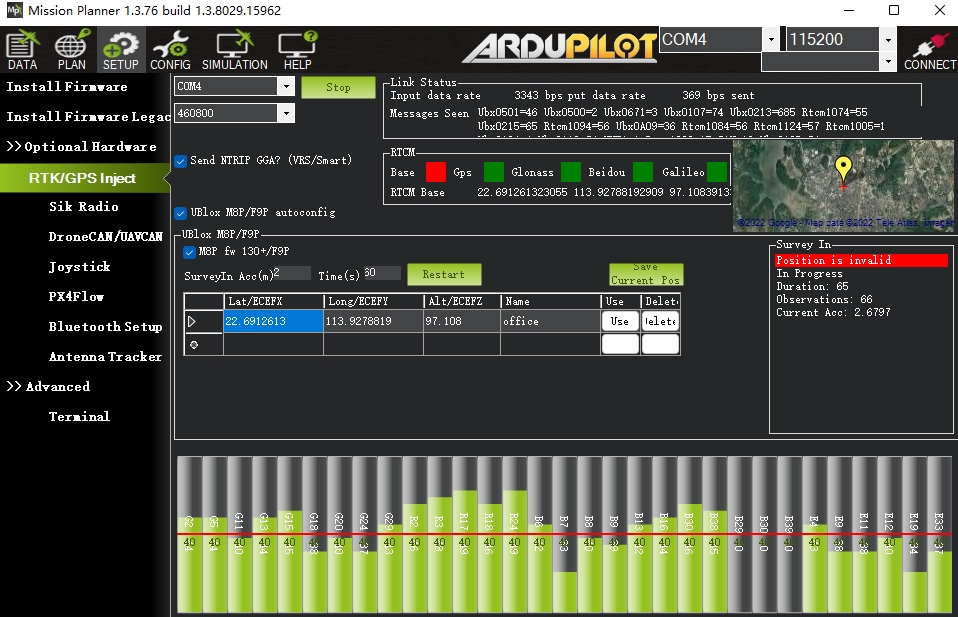This screenshot has height=617, width=958.
Task: Click the Position is invalid warning
Action: pos(861,261)
